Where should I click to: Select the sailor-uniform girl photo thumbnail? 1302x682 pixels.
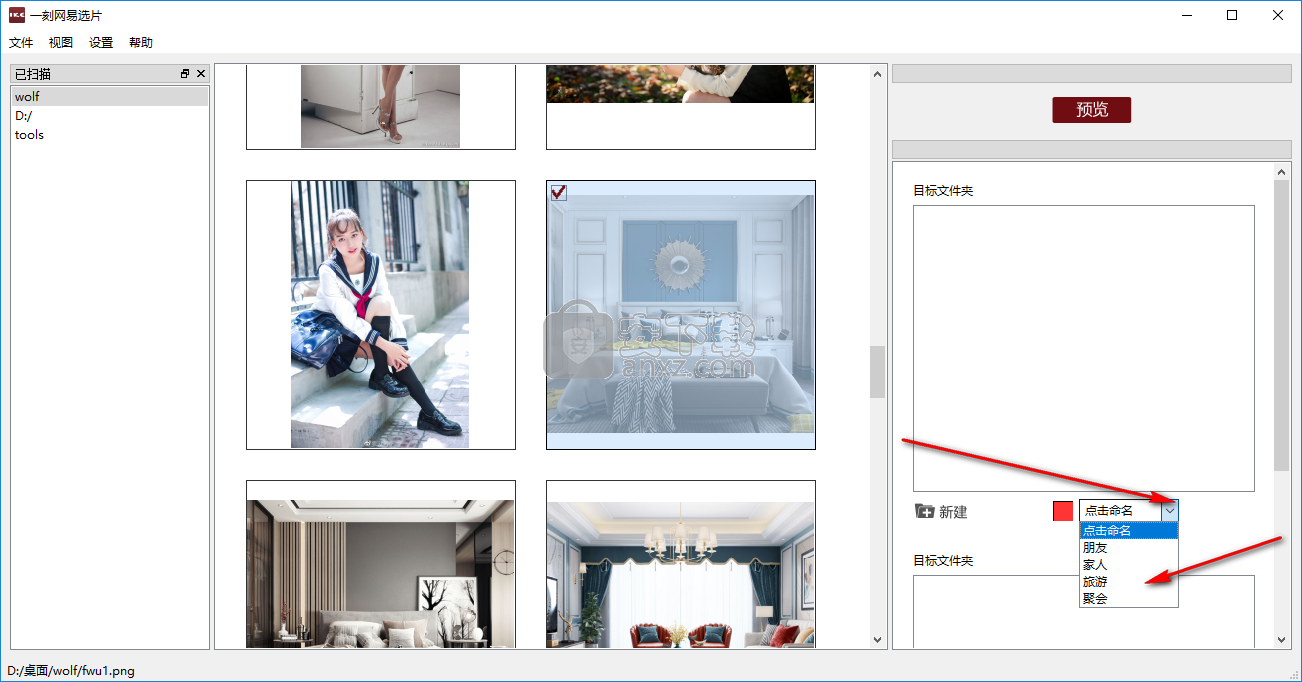[381, 315]
